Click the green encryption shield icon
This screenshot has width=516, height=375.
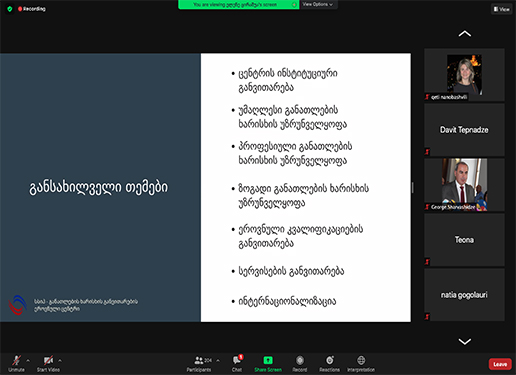[10, 9]
